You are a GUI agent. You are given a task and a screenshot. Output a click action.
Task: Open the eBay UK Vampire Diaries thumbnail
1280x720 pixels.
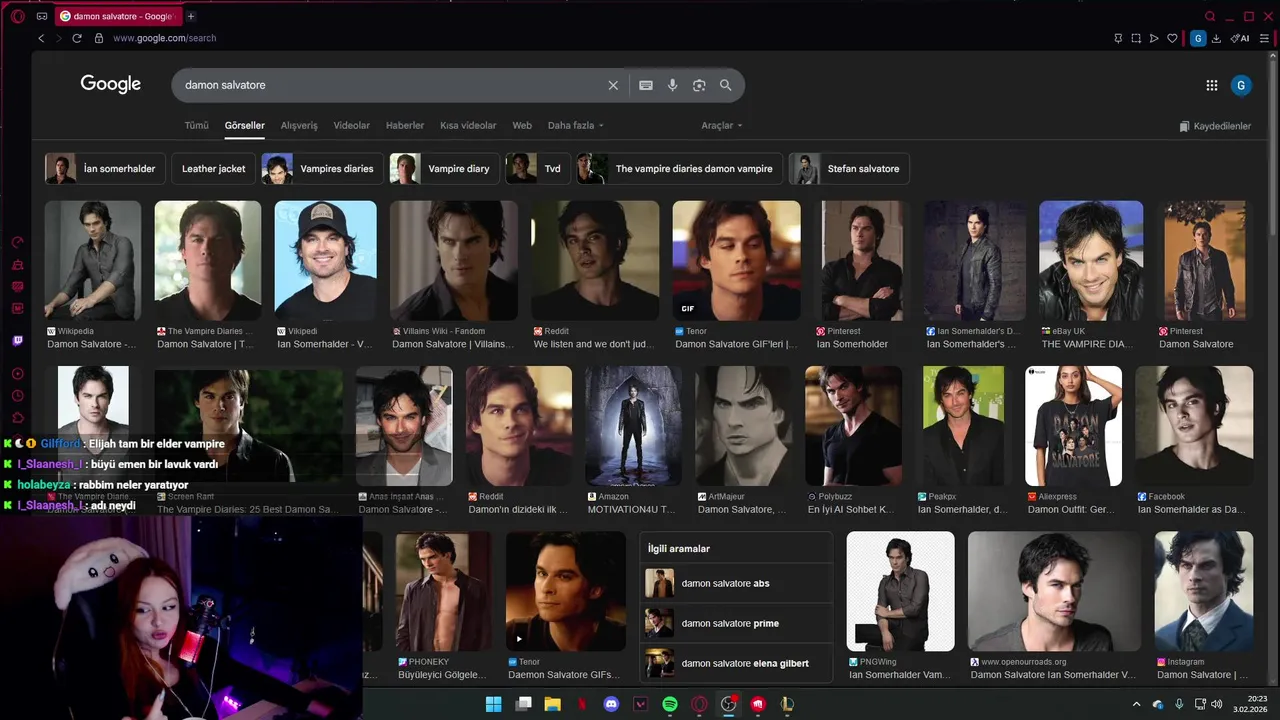coord(1091,261)
